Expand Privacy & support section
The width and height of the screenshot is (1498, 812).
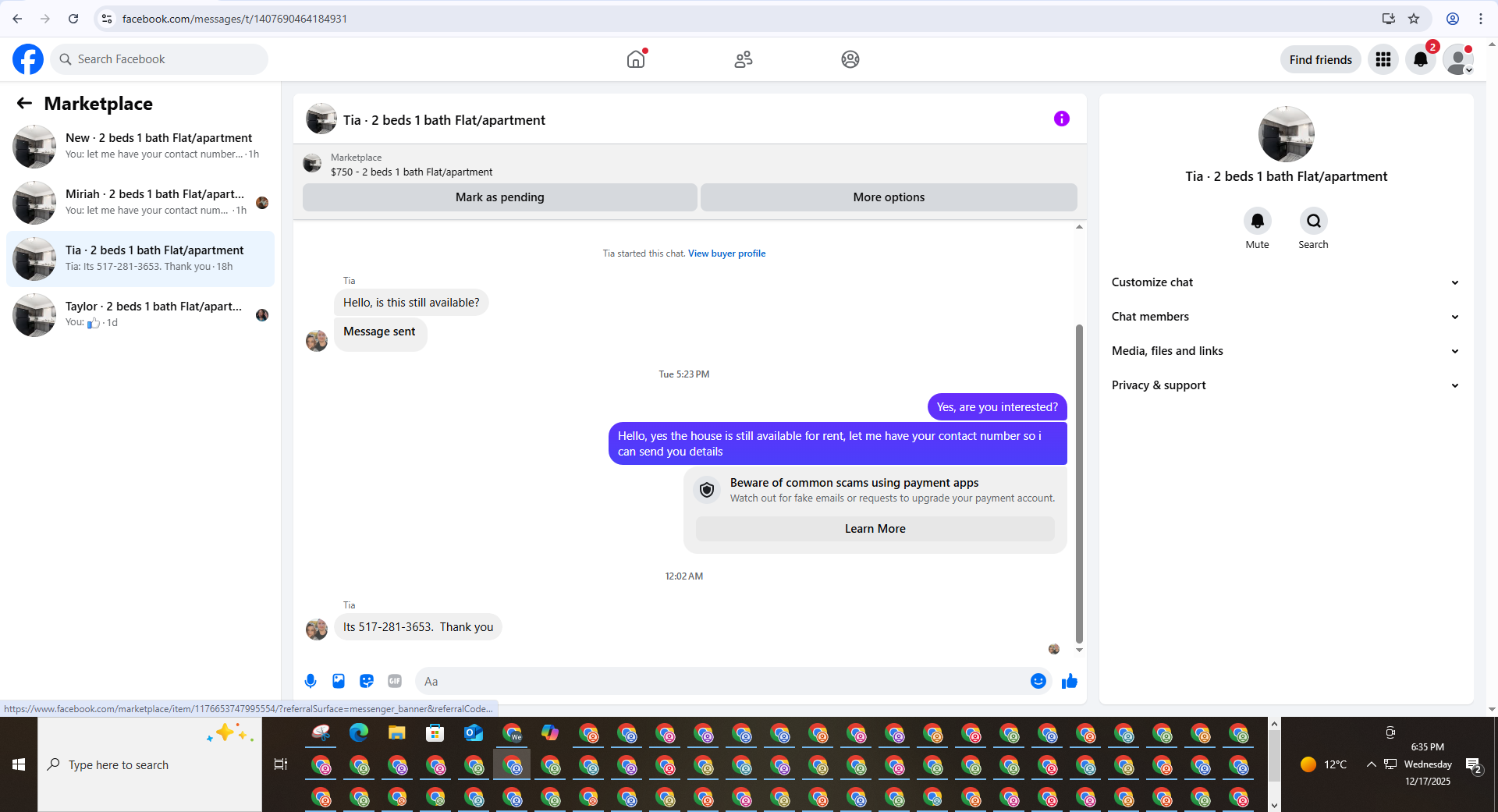tap(1286, 385)
